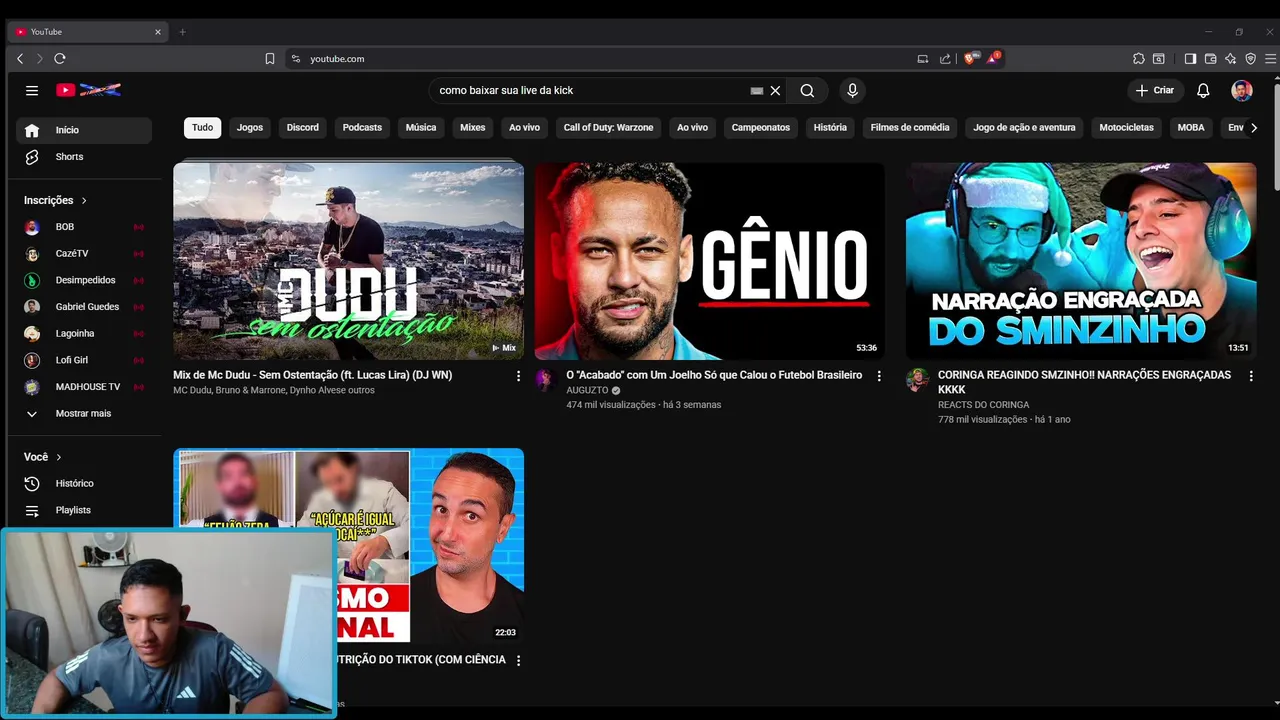Image resolution: width=1280 pixels, height=720 pixels.
Task: Open a new browser tab
Action: click(182, 32)
